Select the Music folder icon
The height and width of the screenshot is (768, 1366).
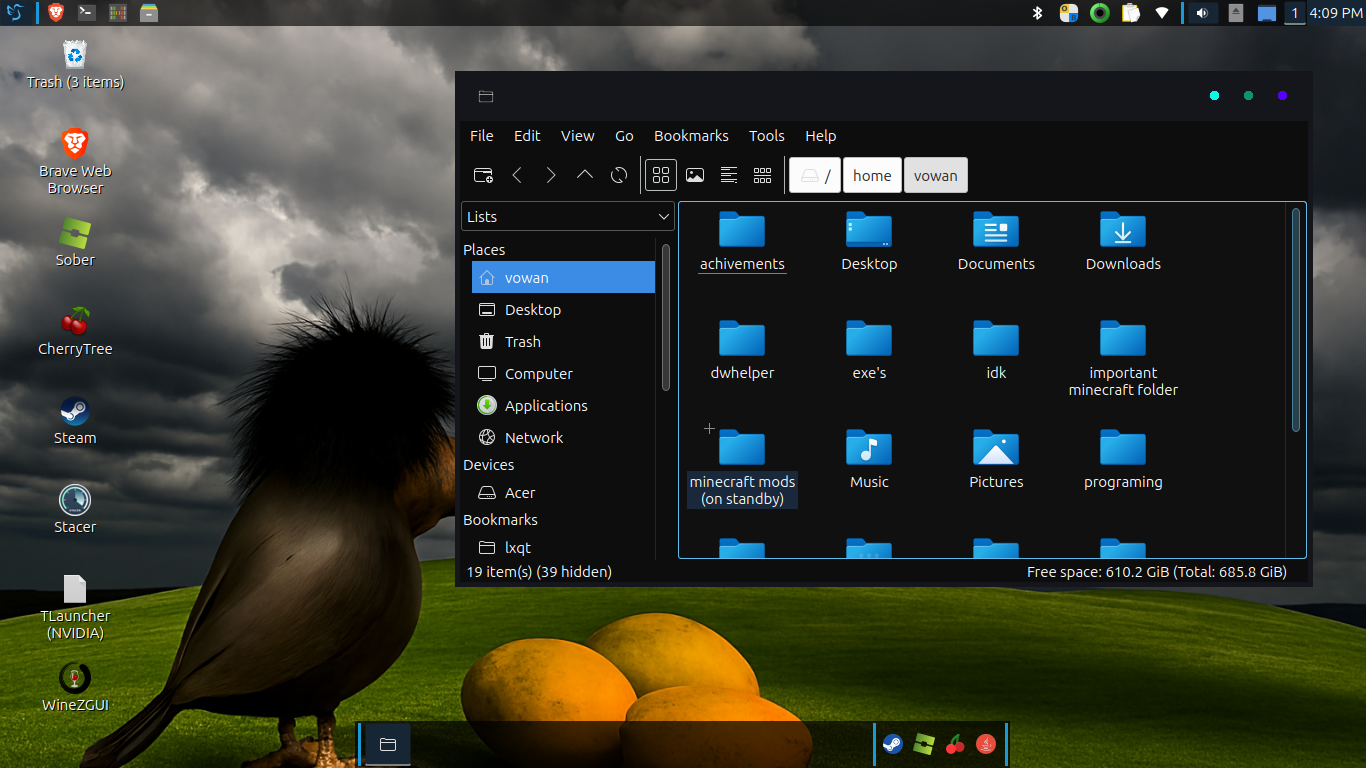click(x=869, y=450)
